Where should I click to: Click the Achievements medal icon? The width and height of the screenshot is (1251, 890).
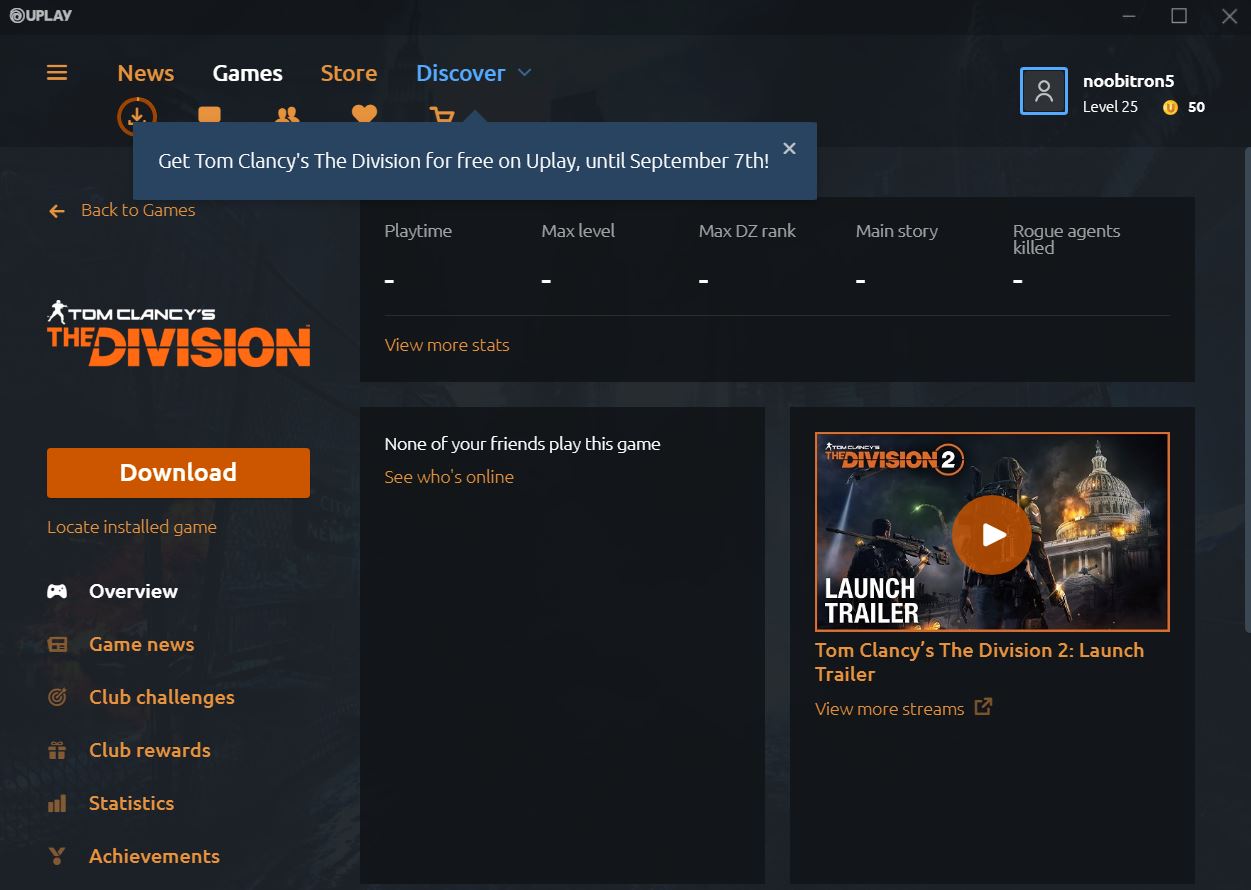pyautogui.click(x=58, y=856)
